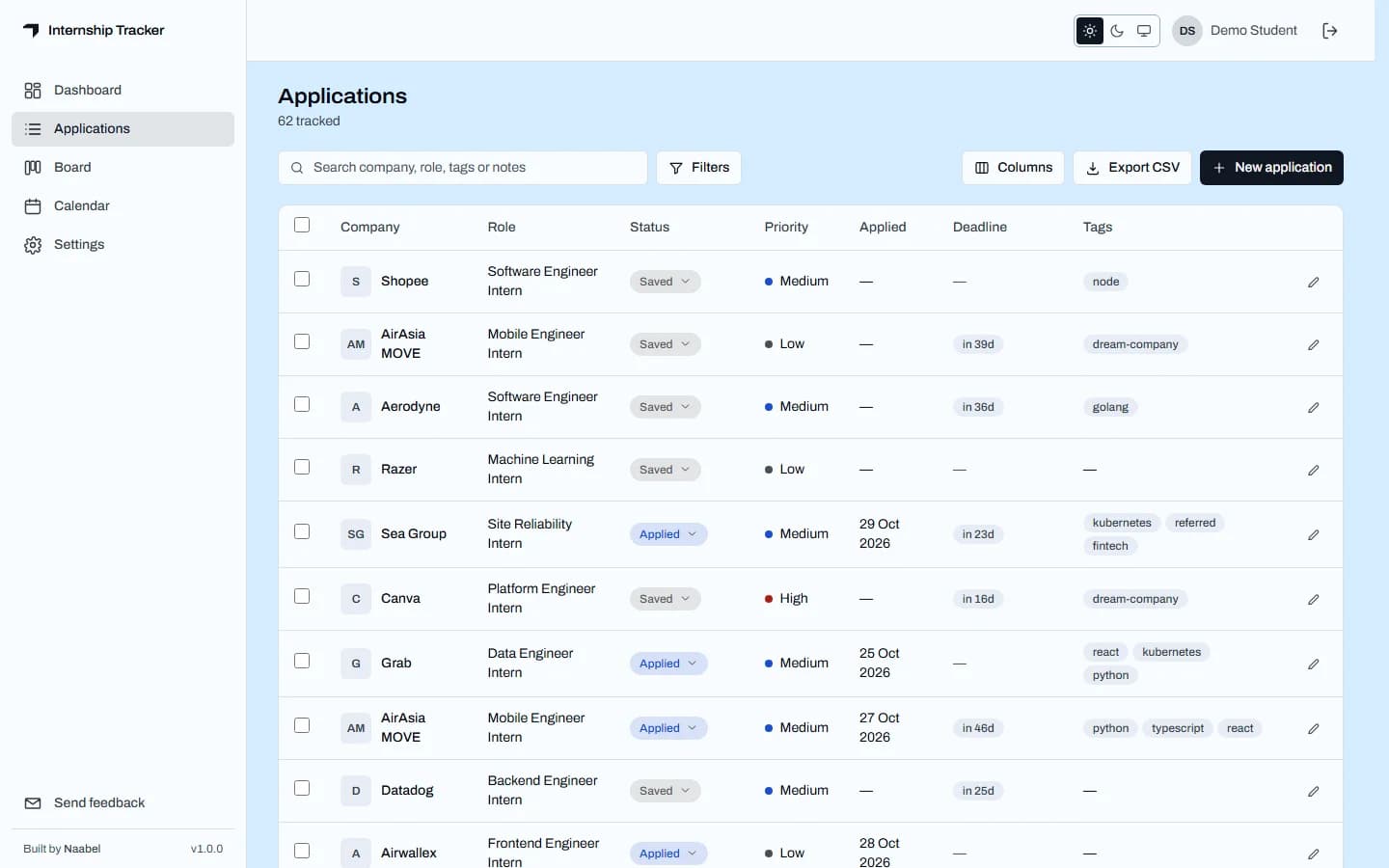Click the dream-company tag in Canva row
Viewport: 1389px width, 868px height.
tap(1135, 599)
